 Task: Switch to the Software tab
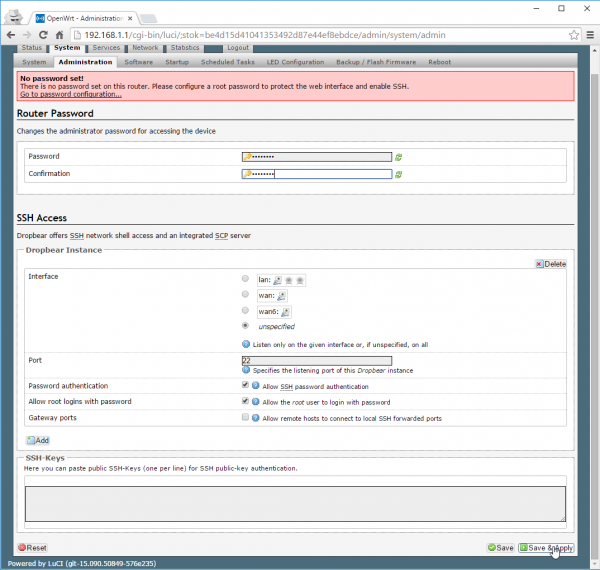(x=138, y=62)
